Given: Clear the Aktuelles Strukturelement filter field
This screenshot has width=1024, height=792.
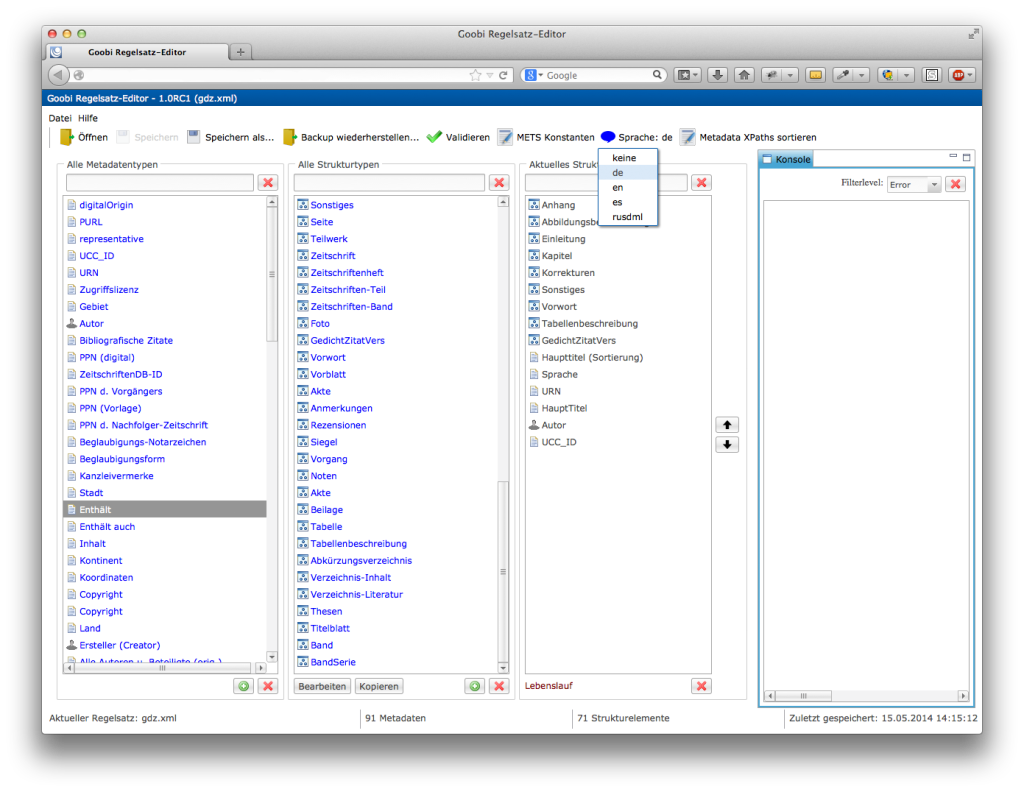Looking at the screenshot, I should [x=702, y=183].
